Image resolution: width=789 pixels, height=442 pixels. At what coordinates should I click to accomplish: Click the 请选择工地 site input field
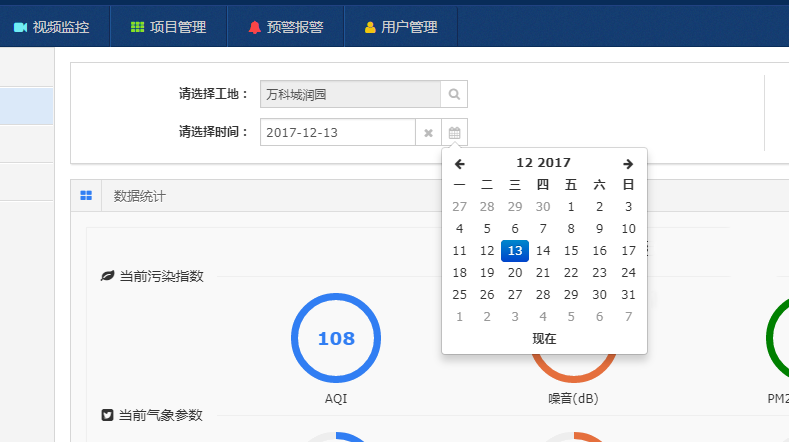point(350,94)
